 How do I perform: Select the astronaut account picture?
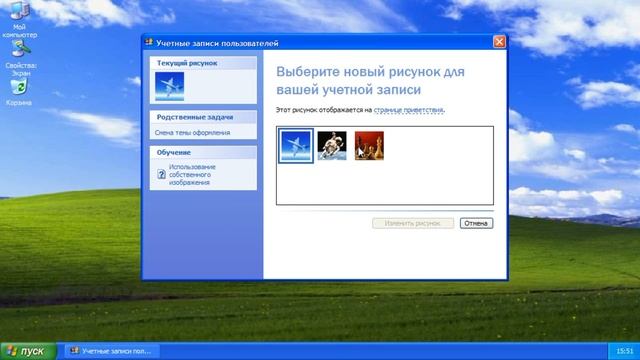pyautogui.click(x=332, y=146)
